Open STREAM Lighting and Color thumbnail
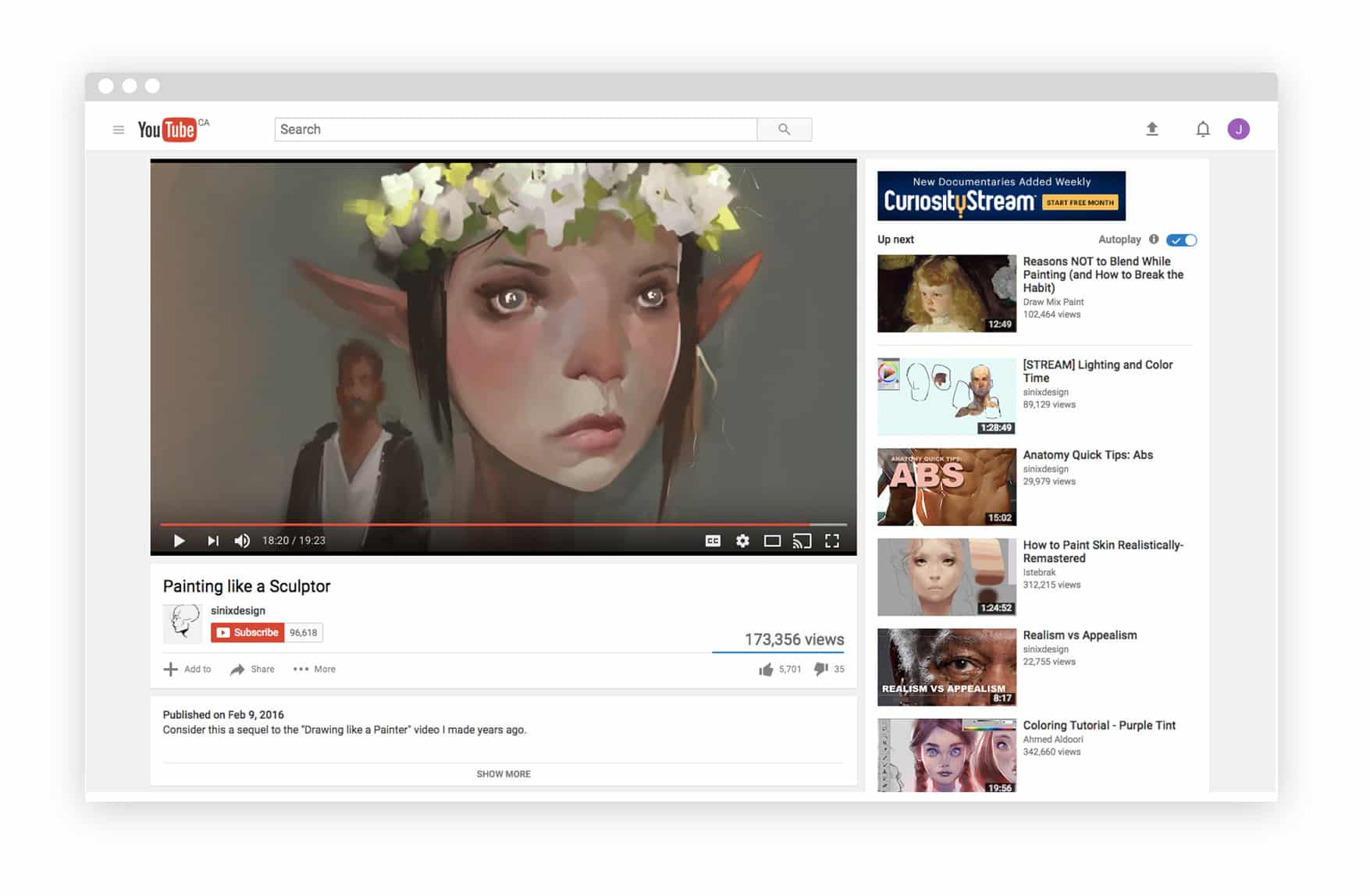 point(947,396)
